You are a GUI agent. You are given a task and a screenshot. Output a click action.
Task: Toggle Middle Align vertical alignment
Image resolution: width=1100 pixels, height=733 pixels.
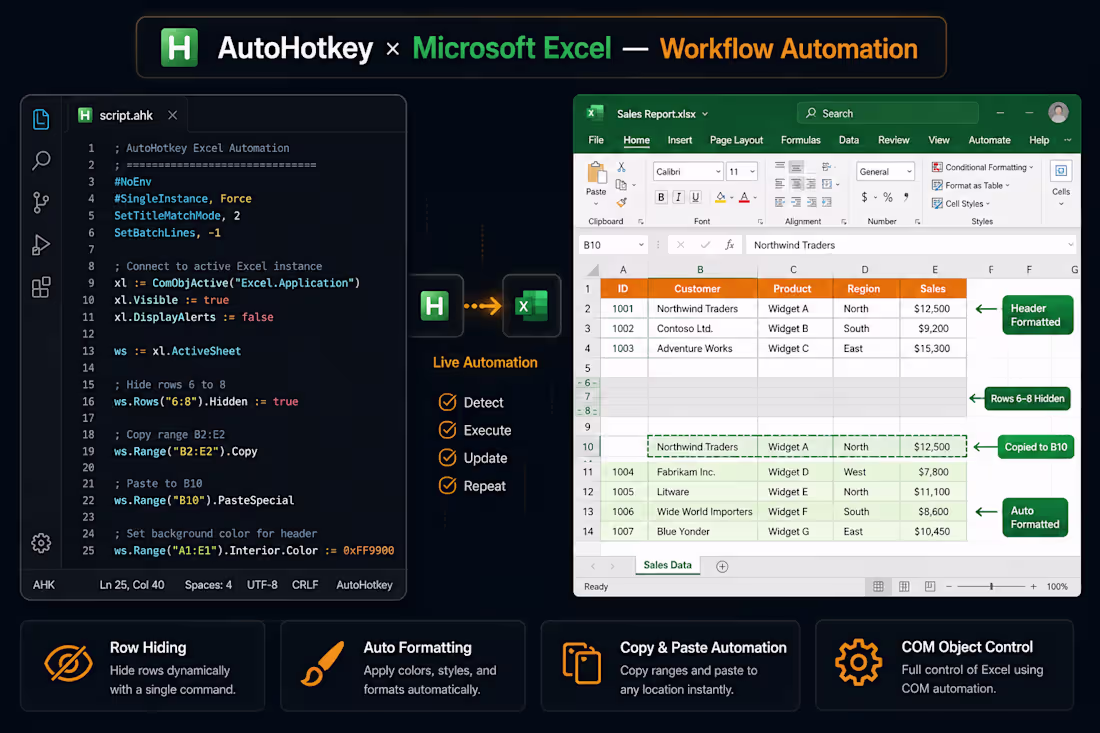(796, 167)
